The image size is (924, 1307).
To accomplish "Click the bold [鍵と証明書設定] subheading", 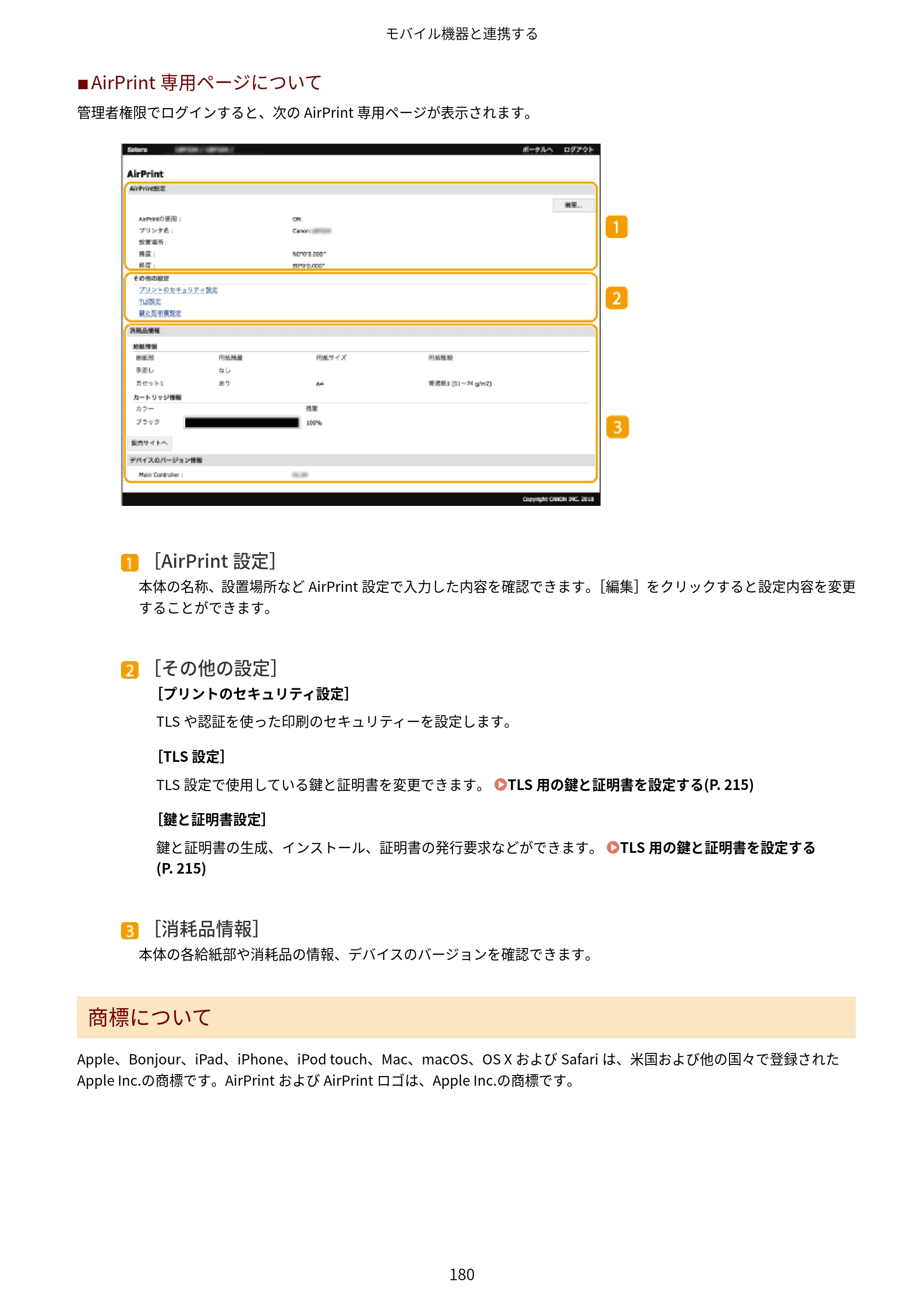I will tap(212, 819).
